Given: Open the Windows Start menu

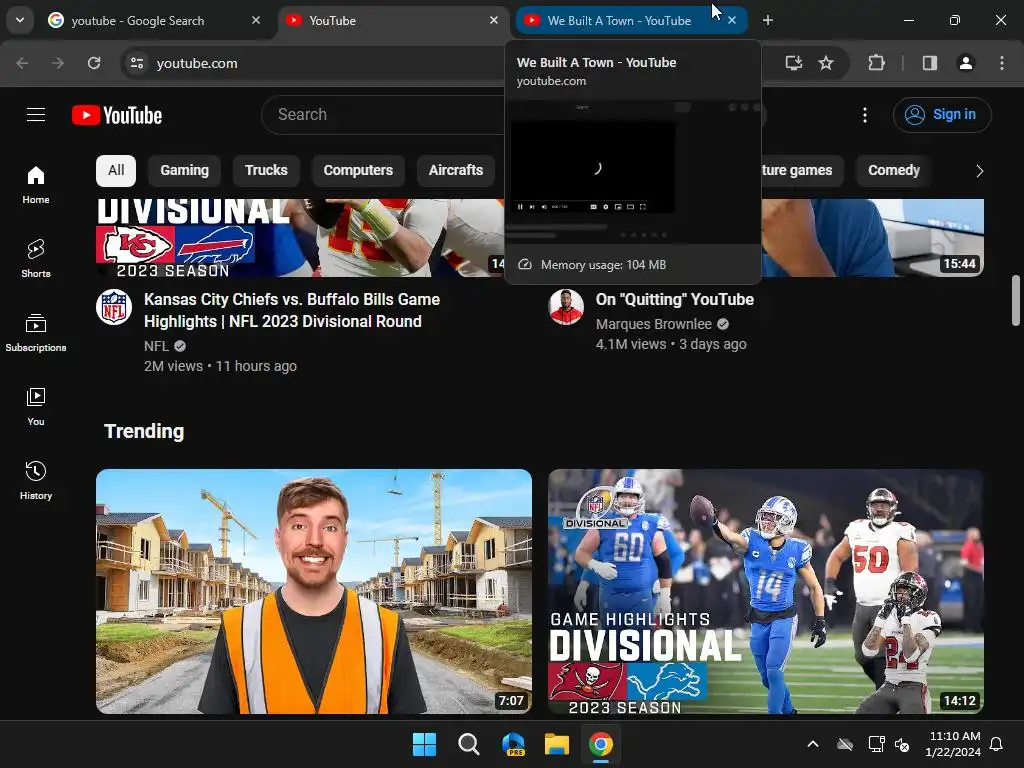Looking at the screenshot, I should (424, 744).
